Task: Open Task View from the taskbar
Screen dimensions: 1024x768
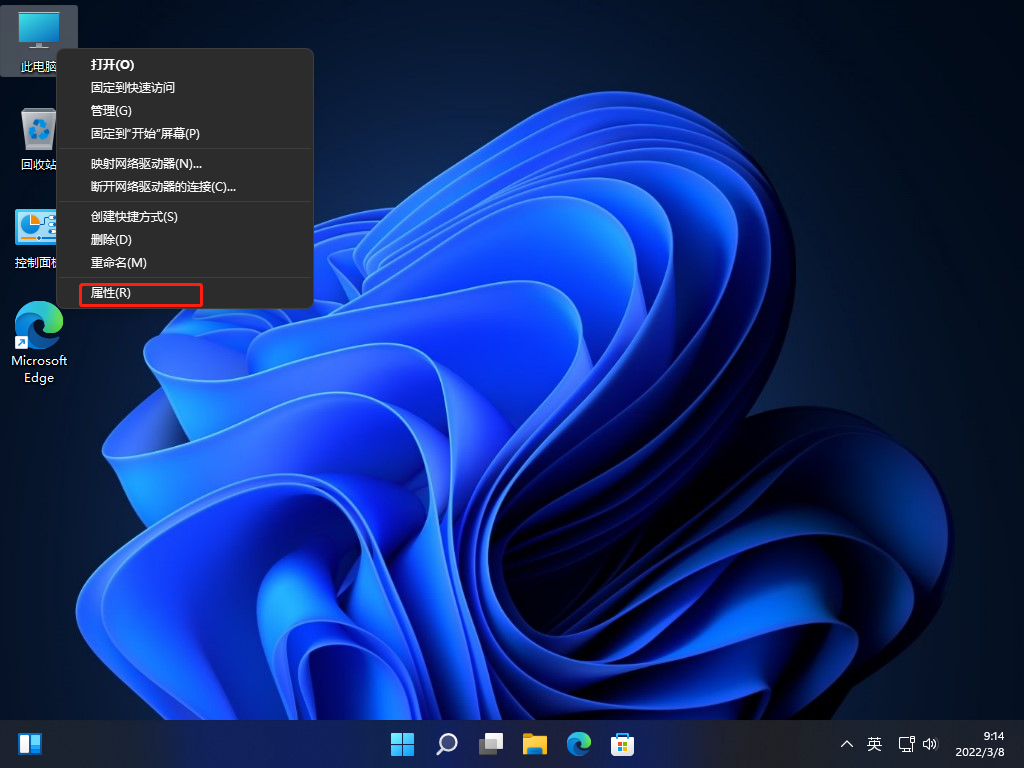Action: point(491,743)
